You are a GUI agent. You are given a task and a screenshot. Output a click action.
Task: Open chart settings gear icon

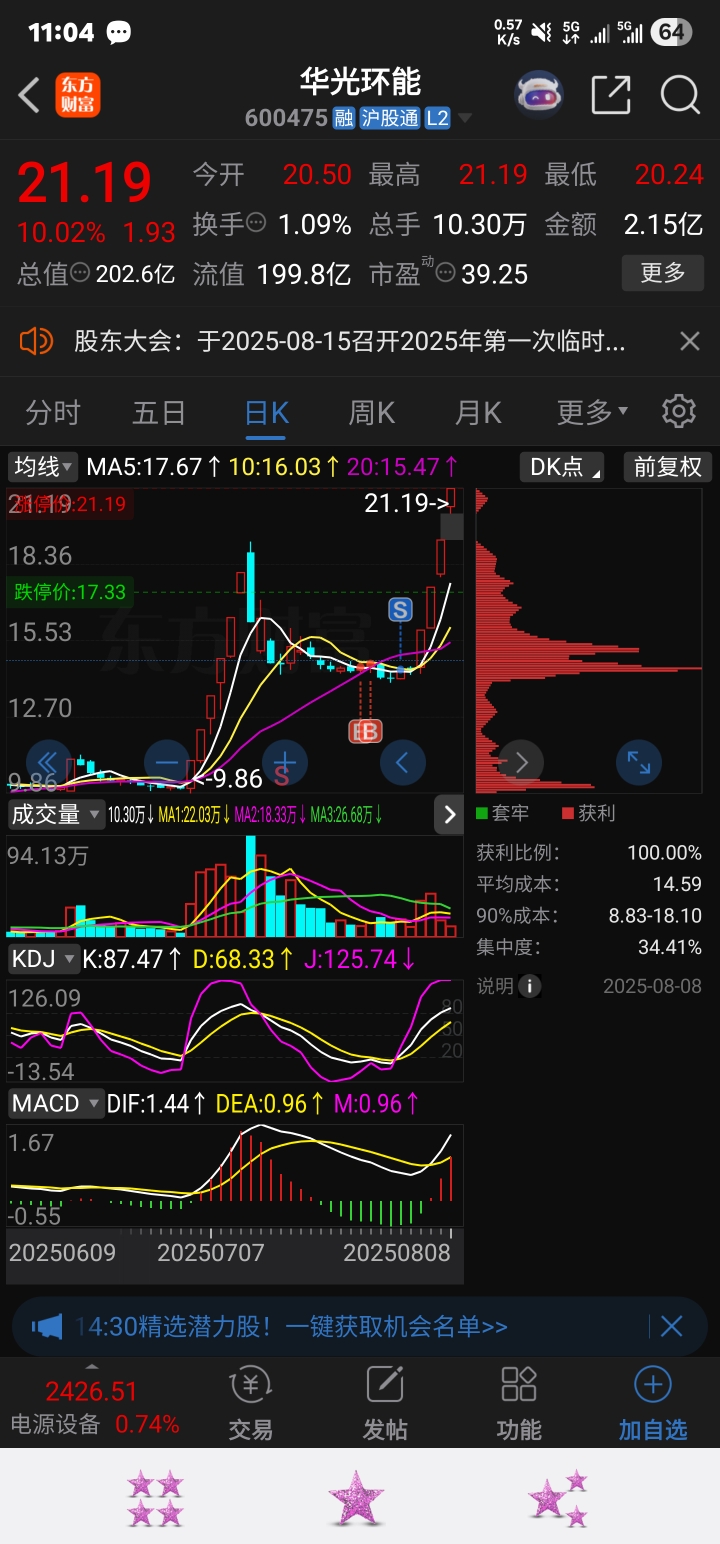click(679, 411)
